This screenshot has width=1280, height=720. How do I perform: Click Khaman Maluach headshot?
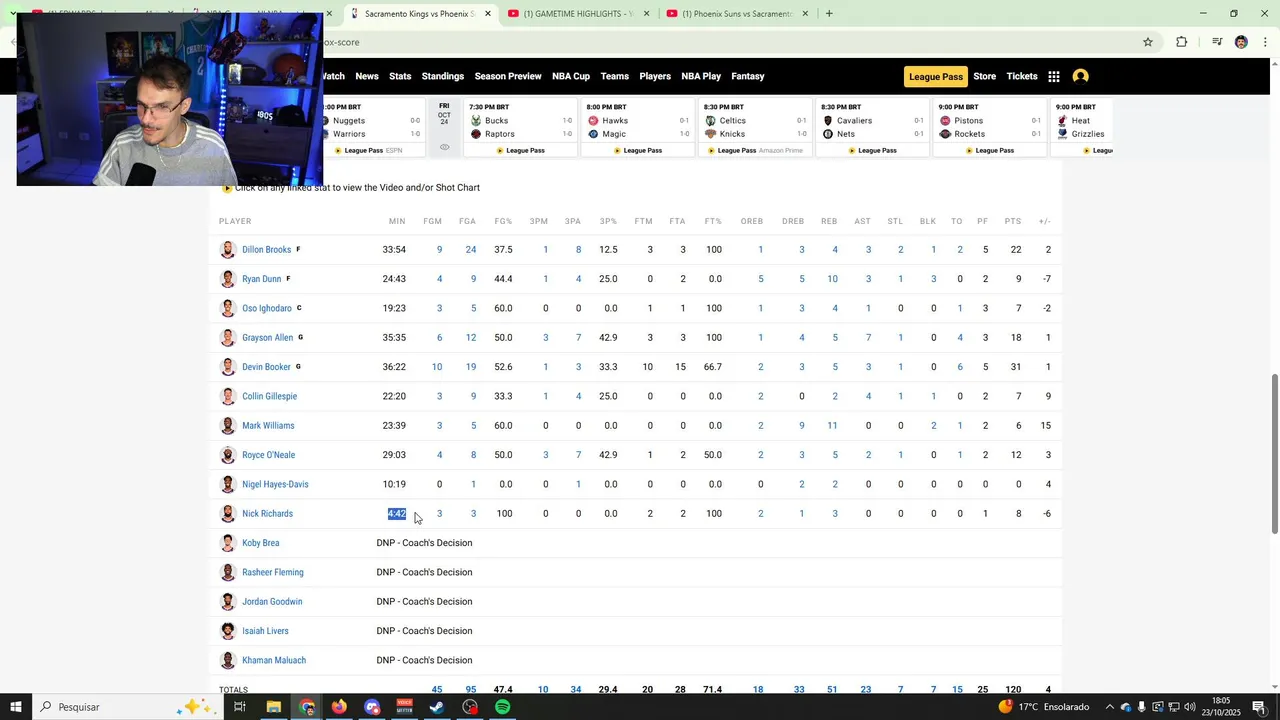point(228,660)
